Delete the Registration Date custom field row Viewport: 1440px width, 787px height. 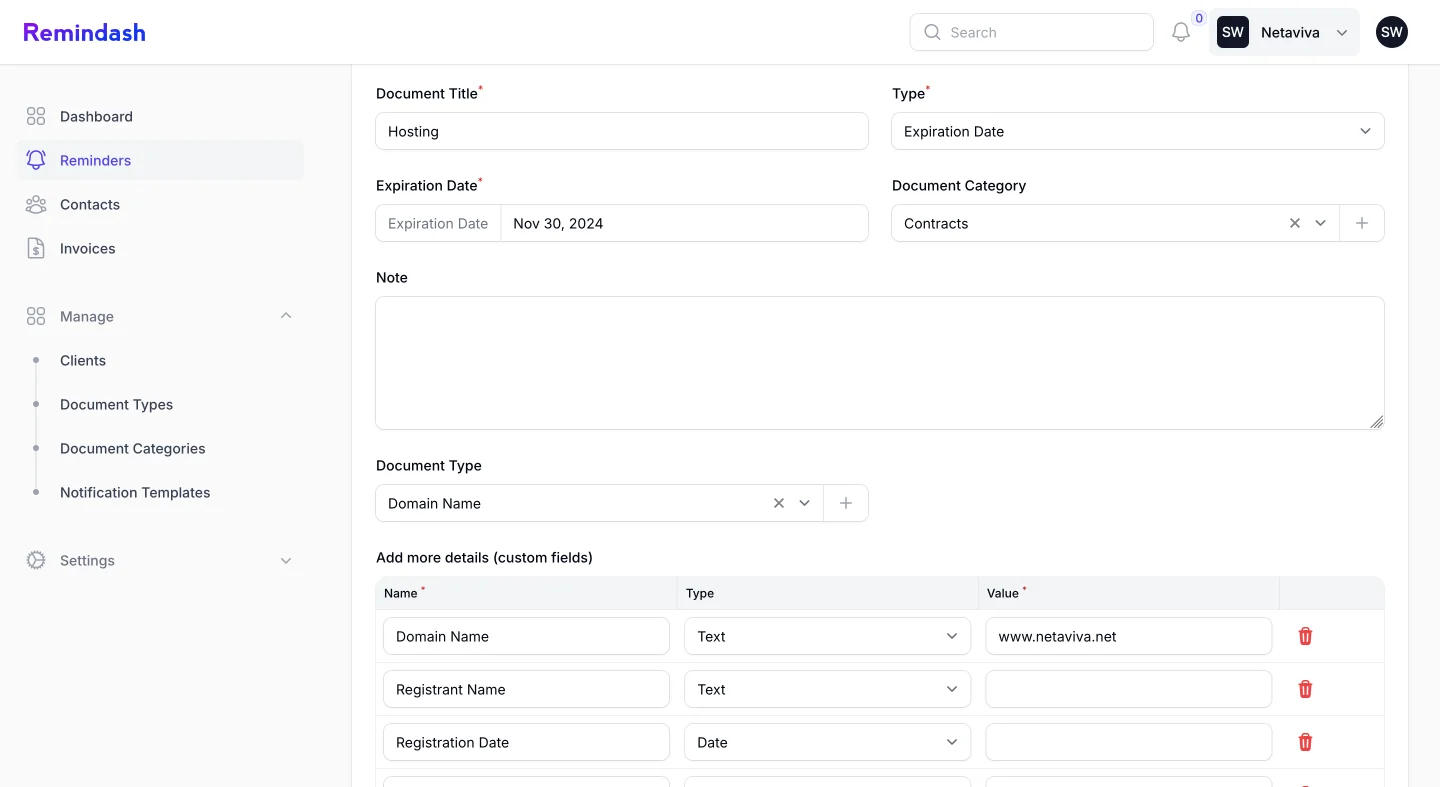pyautogui.click(x=1305, y=742)
